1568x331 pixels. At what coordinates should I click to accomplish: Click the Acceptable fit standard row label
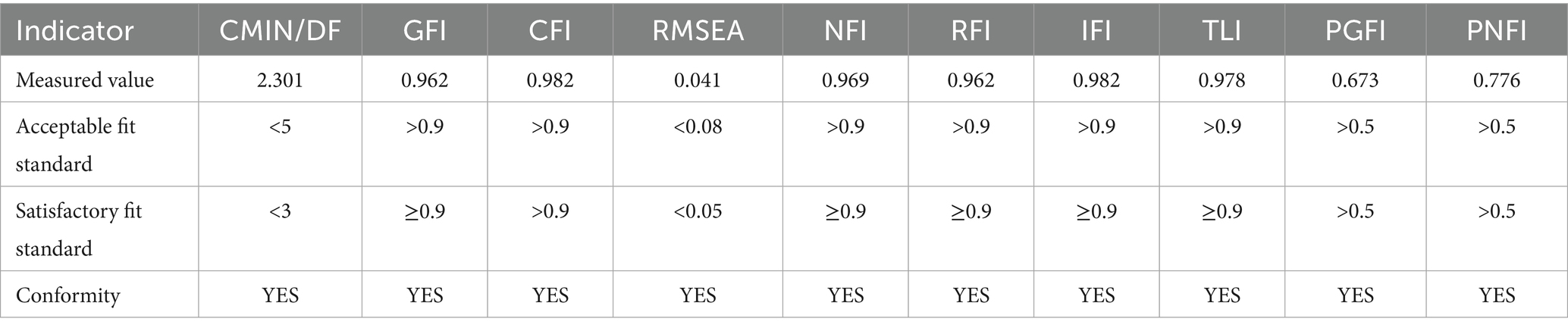click(x=76, y=145)
